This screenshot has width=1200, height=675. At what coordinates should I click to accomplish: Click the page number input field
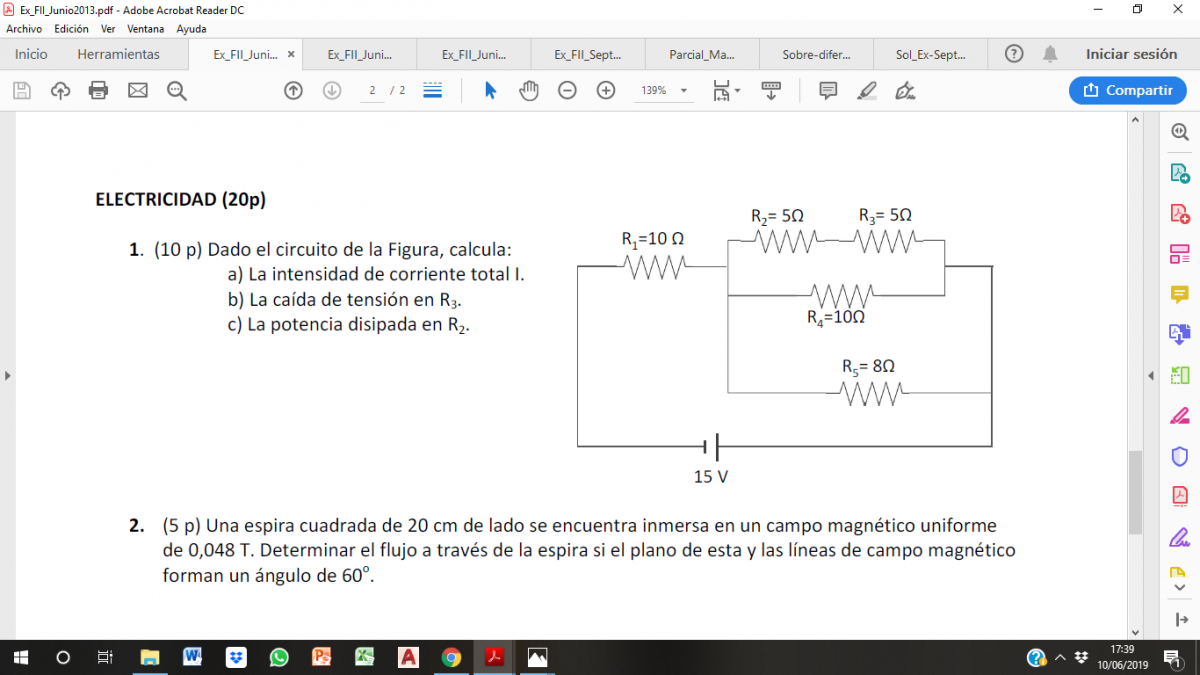click(x=372, y=91)
